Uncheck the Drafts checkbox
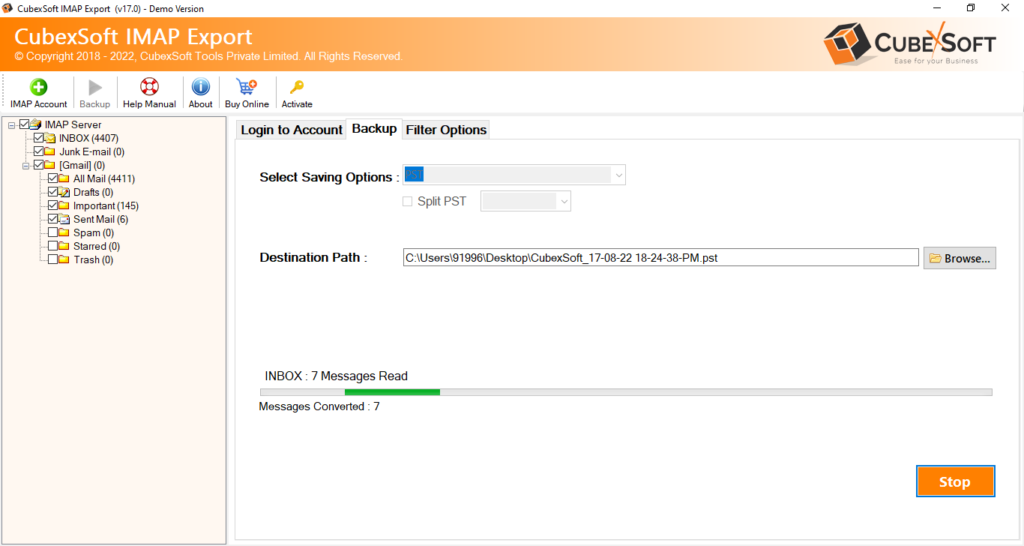Viewport: 1024px width, 546px height. pos(53,192)
